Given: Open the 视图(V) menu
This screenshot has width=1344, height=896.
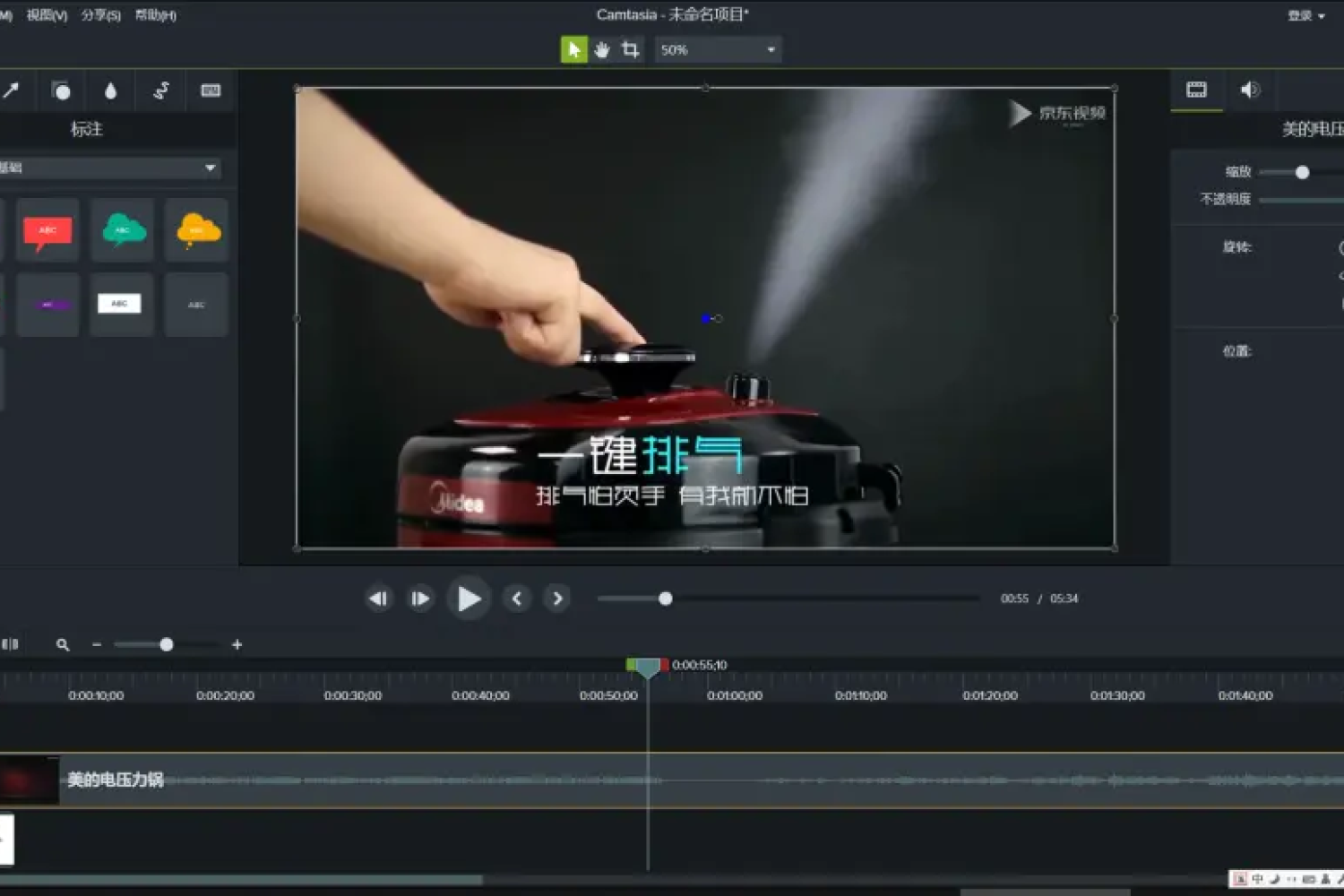Looking at the screenshot, I should pyautogui.click(x=47, y=15).
